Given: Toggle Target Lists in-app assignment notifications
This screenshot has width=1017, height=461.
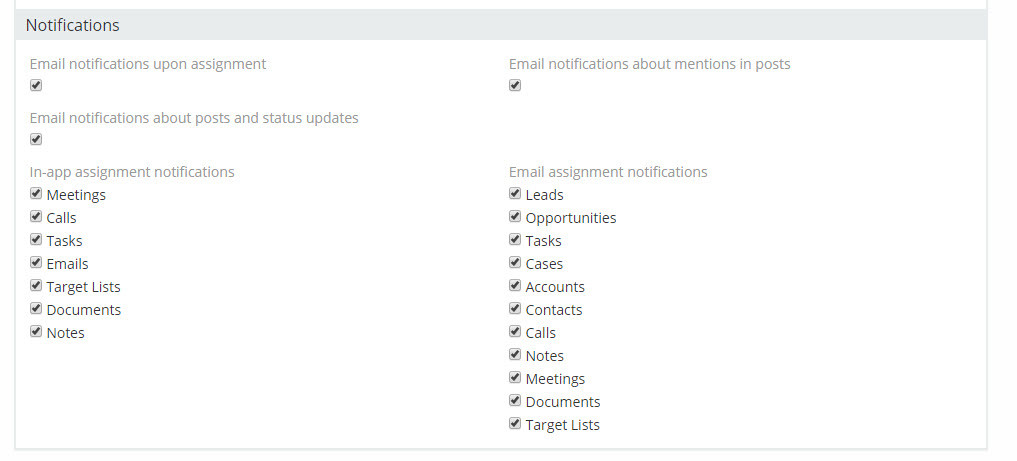Looking at the screenshot, I should (36, 286).
